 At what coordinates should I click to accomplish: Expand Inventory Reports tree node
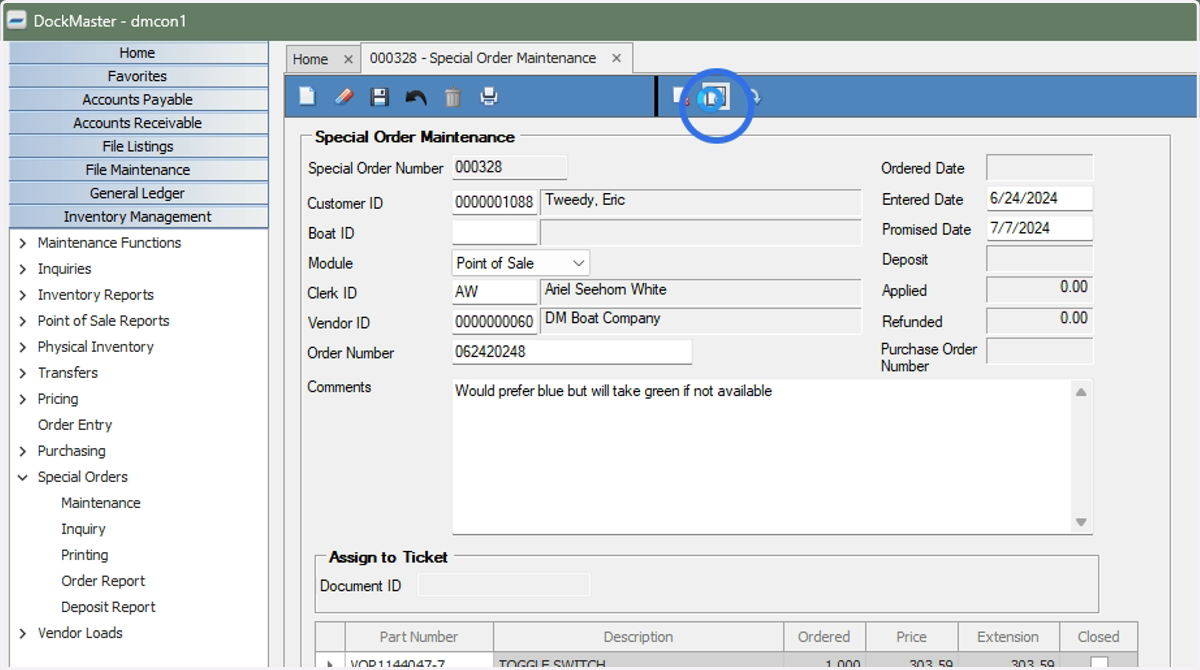pyautogui.click(x=23, y=295)
